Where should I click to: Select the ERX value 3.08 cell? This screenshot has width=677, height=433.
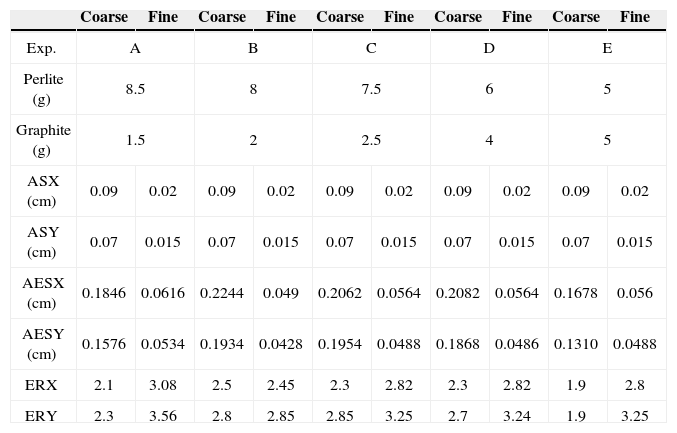pyautogui.click(x=163, y=384)
